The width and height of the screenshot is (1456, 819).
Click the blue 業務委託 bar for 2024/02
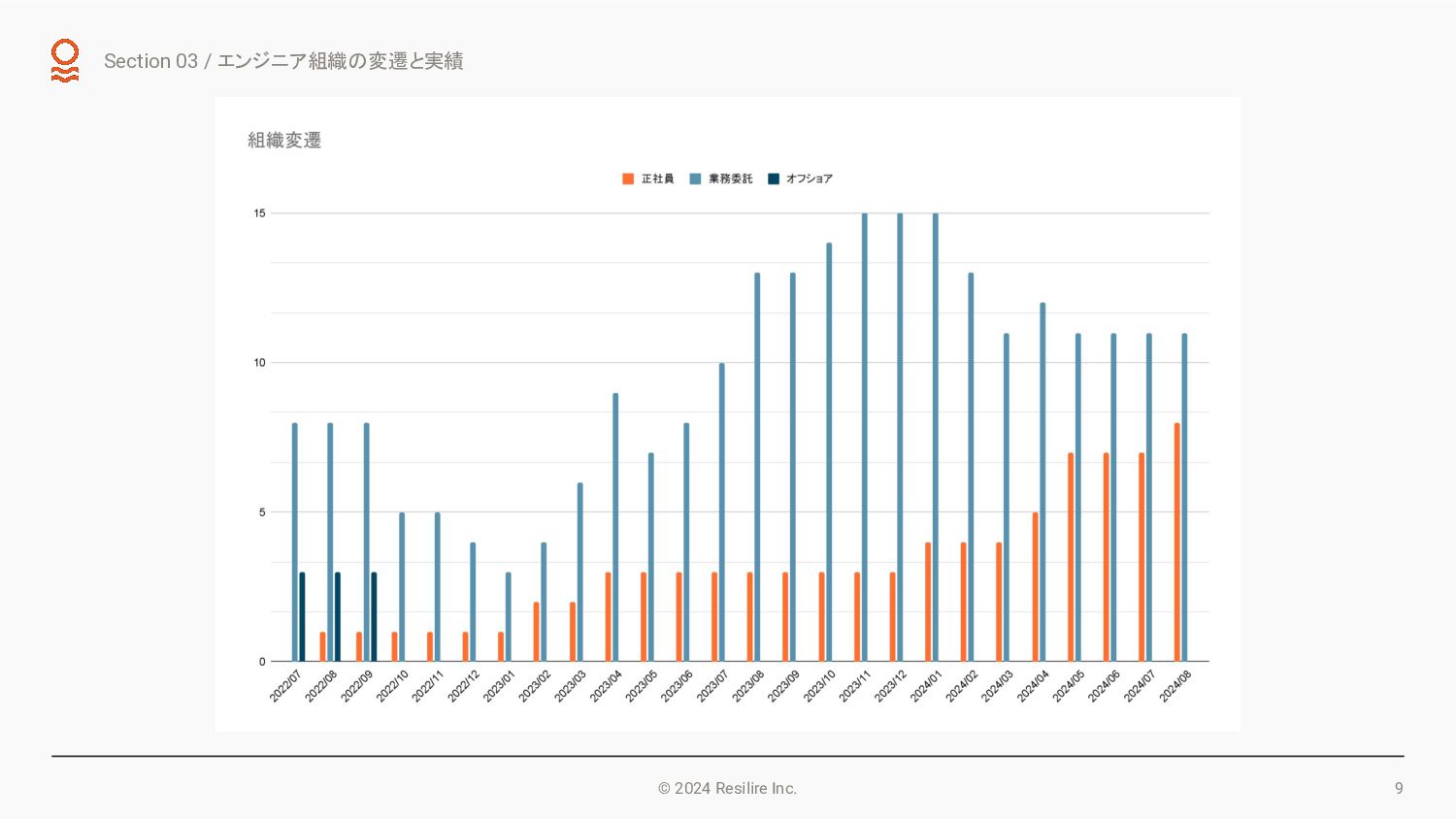click(971, 468)
